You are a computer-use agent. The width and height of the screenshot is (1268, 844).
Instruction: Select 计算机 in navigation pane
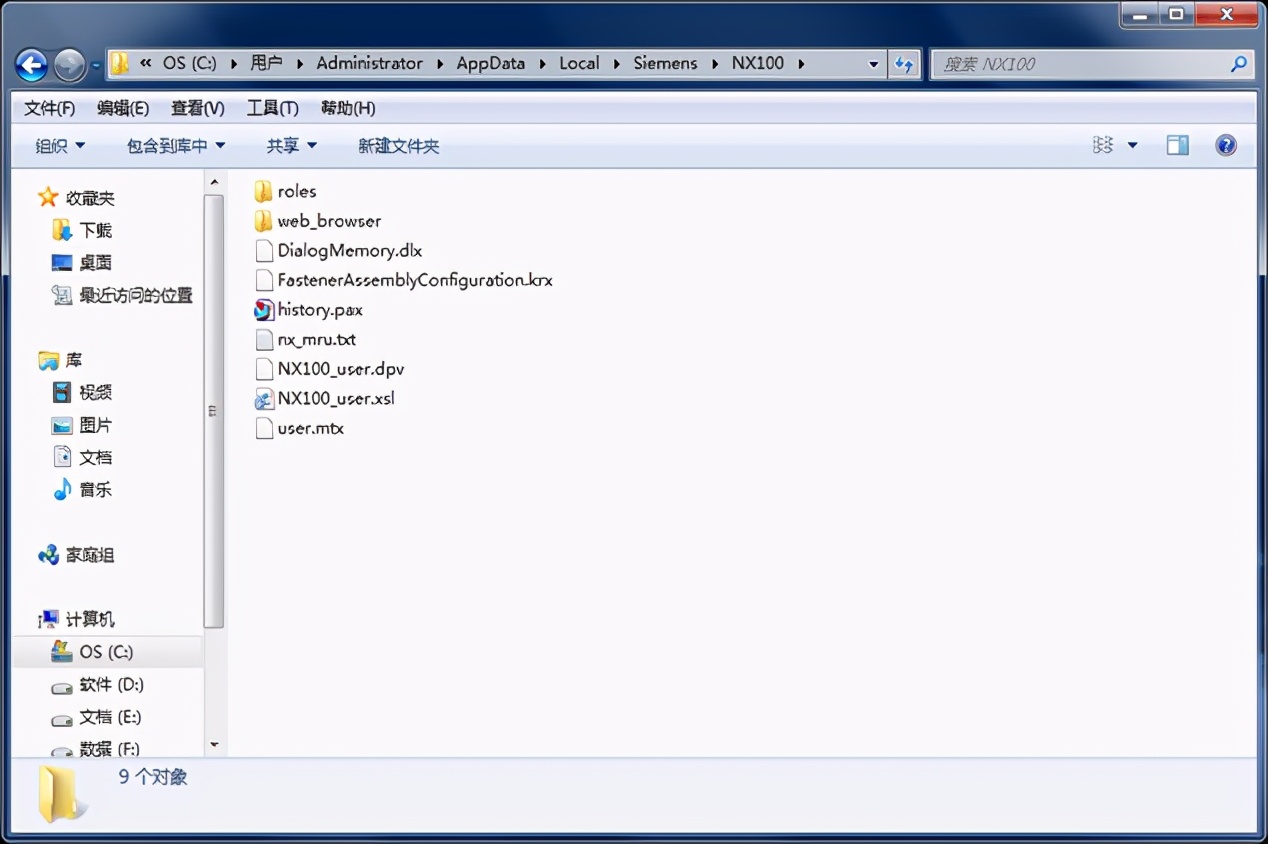point(90,620)
